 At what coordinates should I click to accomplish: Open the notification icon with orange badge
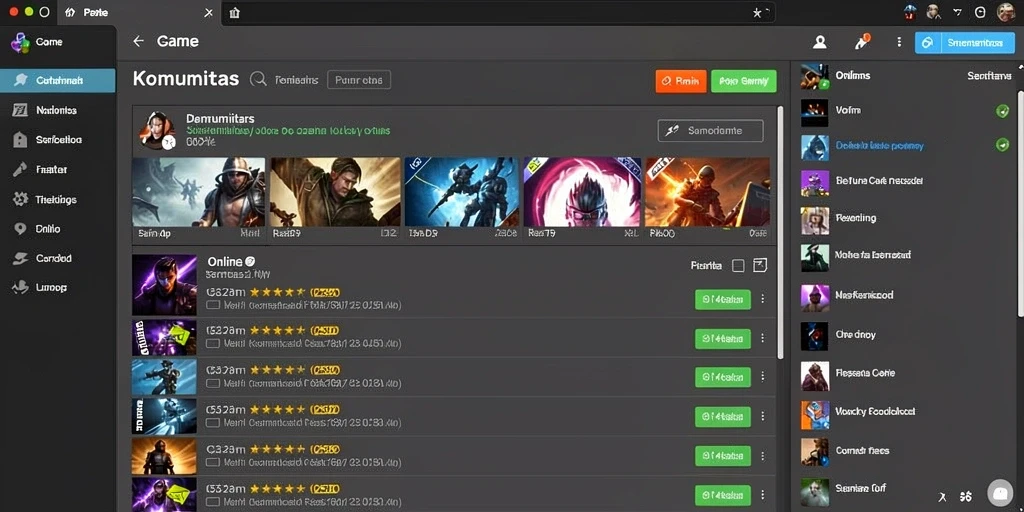click(862, 42)
